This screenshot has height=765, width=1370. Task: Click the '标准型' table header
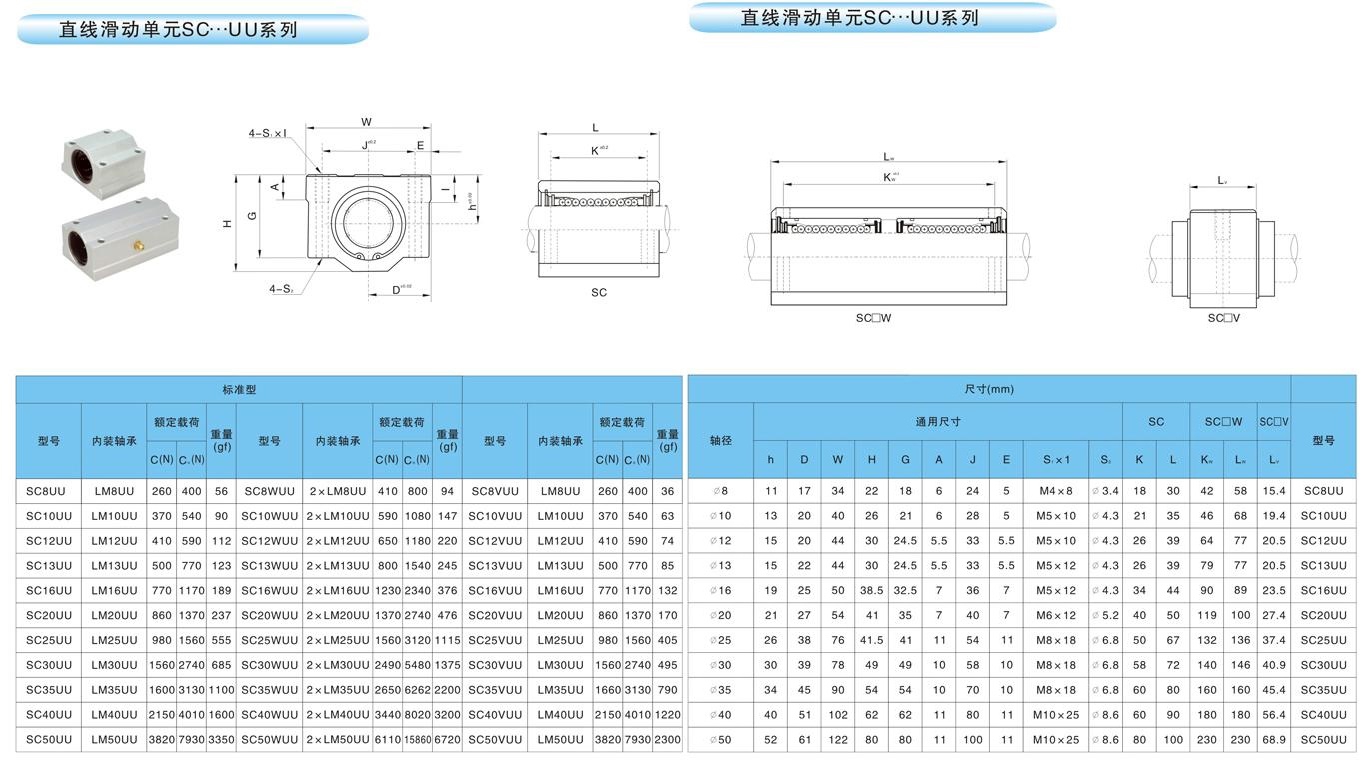click(x=239, y=389)
